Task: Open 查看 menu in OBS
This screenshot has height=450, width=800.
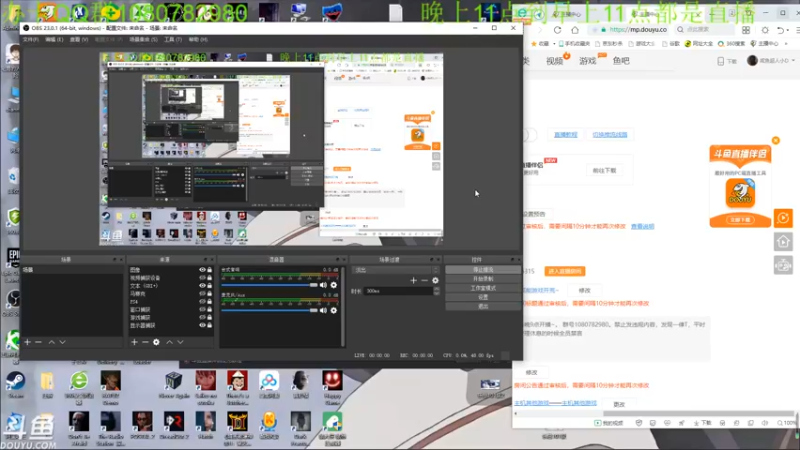Action: pos(79,39)
